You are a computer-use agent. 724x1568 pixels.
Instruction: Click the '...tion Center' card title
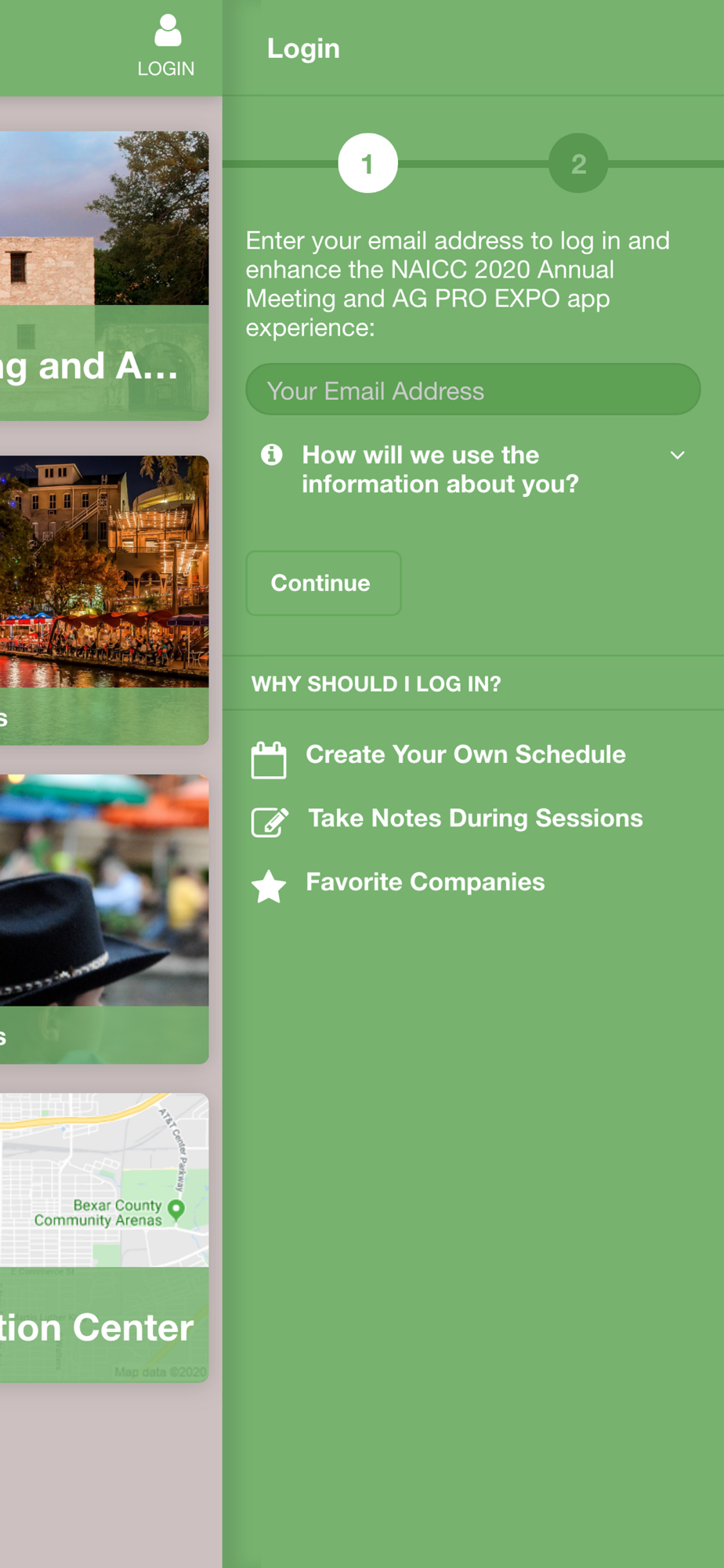(x=96, y=1328)
